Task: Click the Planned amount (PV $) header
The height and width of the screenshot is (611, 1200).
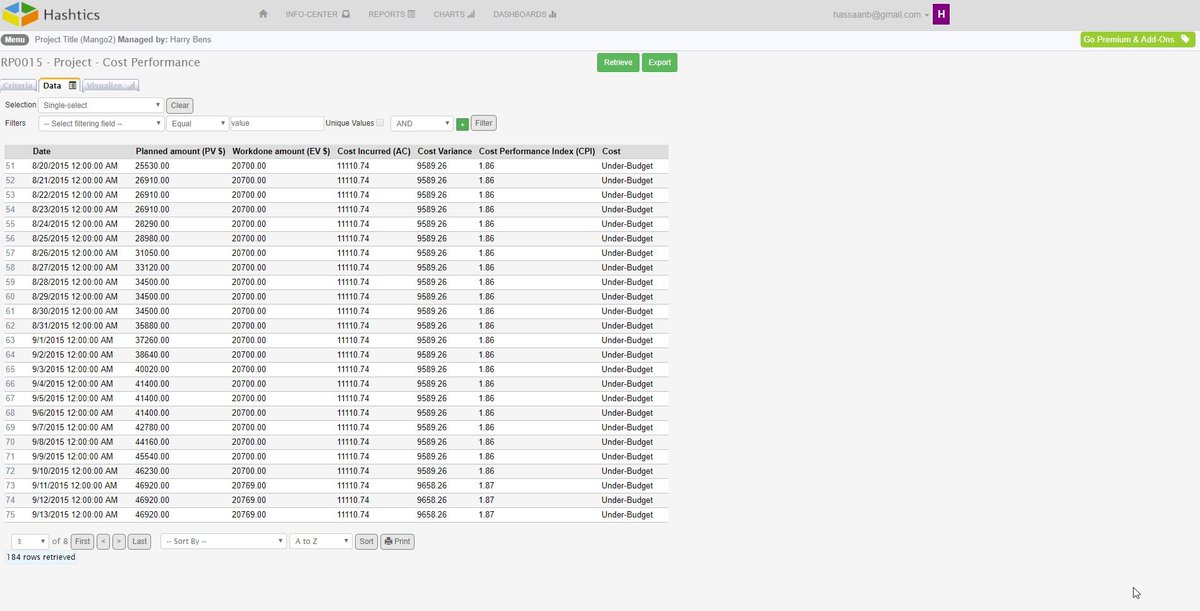Action: coord(180,151)
